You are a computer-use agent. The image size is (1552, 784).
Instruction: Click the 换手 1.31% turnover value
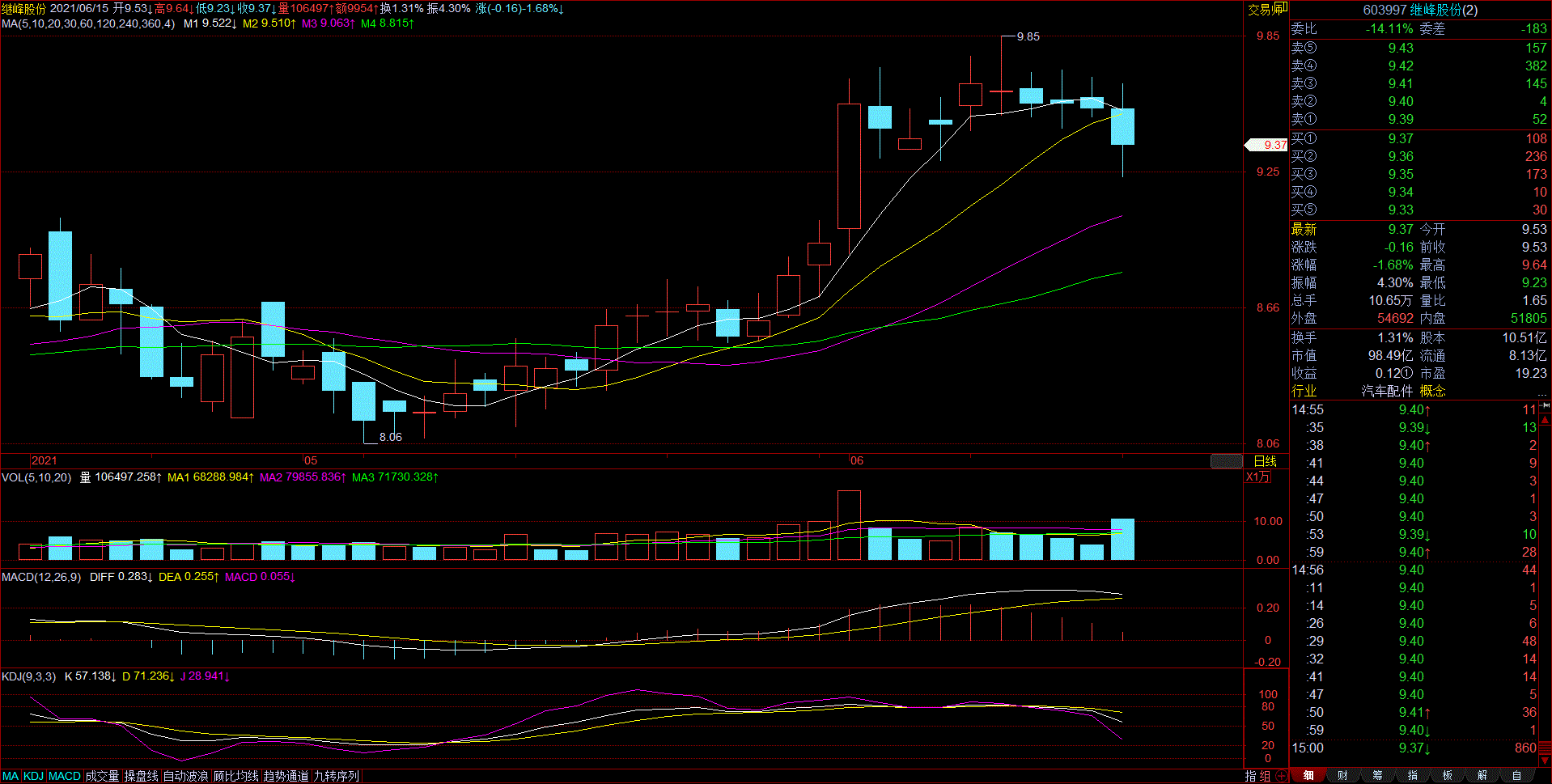[1396, 337]
